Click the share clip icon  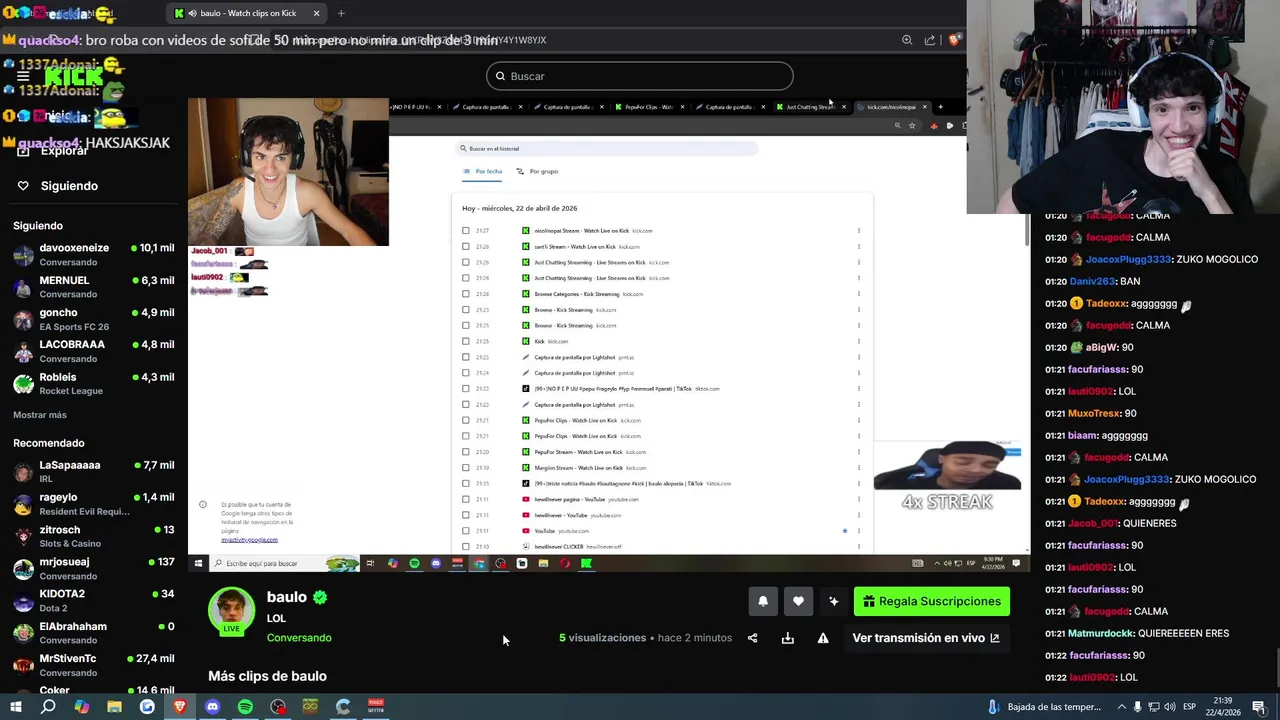752,638
